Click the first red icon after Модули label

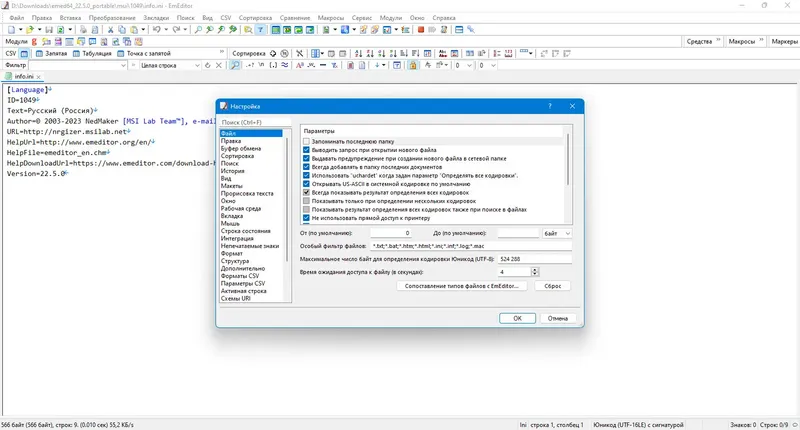tap(34, 42)
